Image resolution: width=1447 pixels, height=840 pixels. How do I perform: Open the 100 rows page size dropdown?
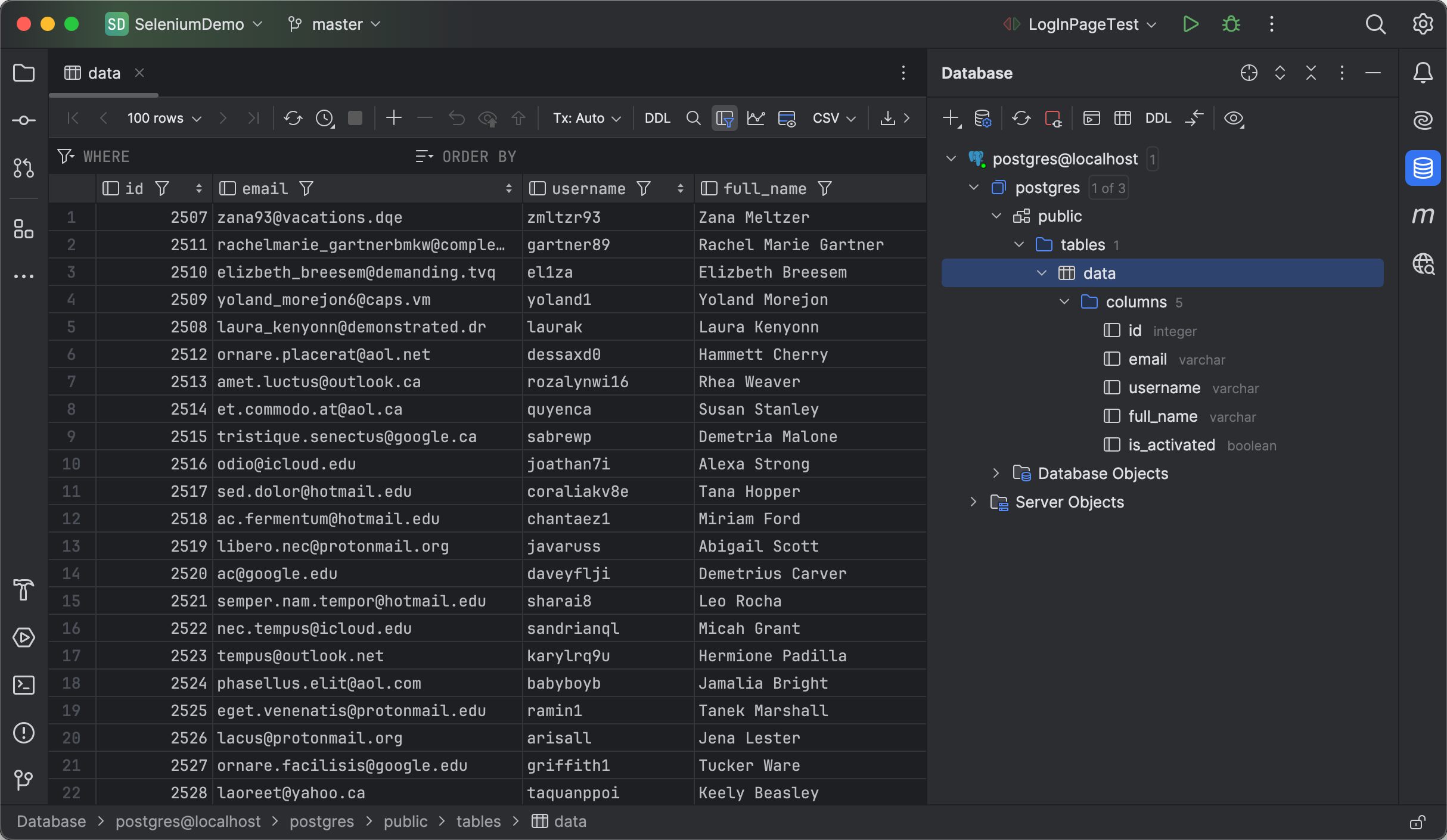pyautogui.click(x=164, y=118)
